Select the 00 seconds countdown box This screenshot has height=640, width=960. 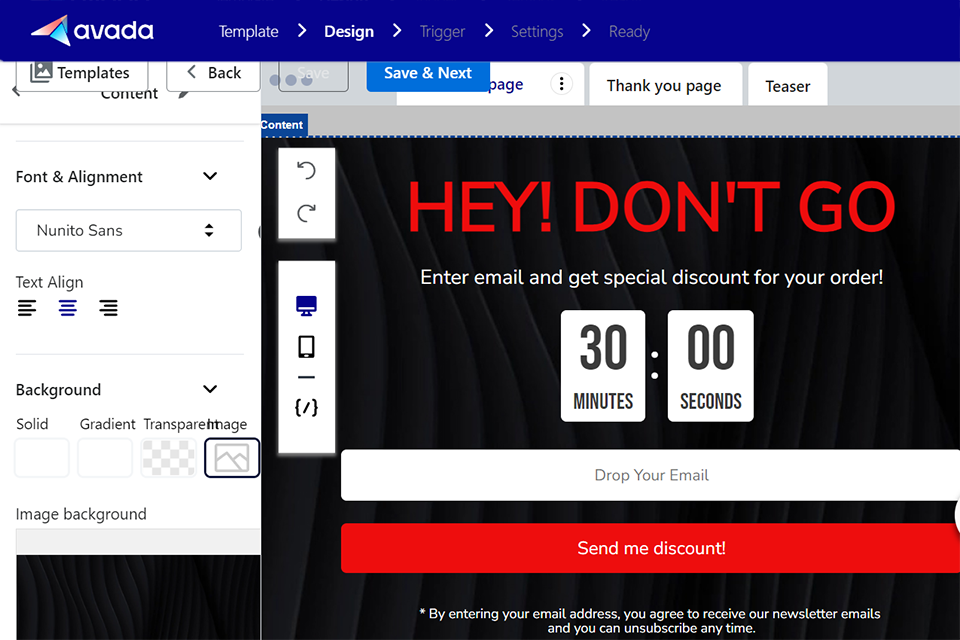(710, 366)
